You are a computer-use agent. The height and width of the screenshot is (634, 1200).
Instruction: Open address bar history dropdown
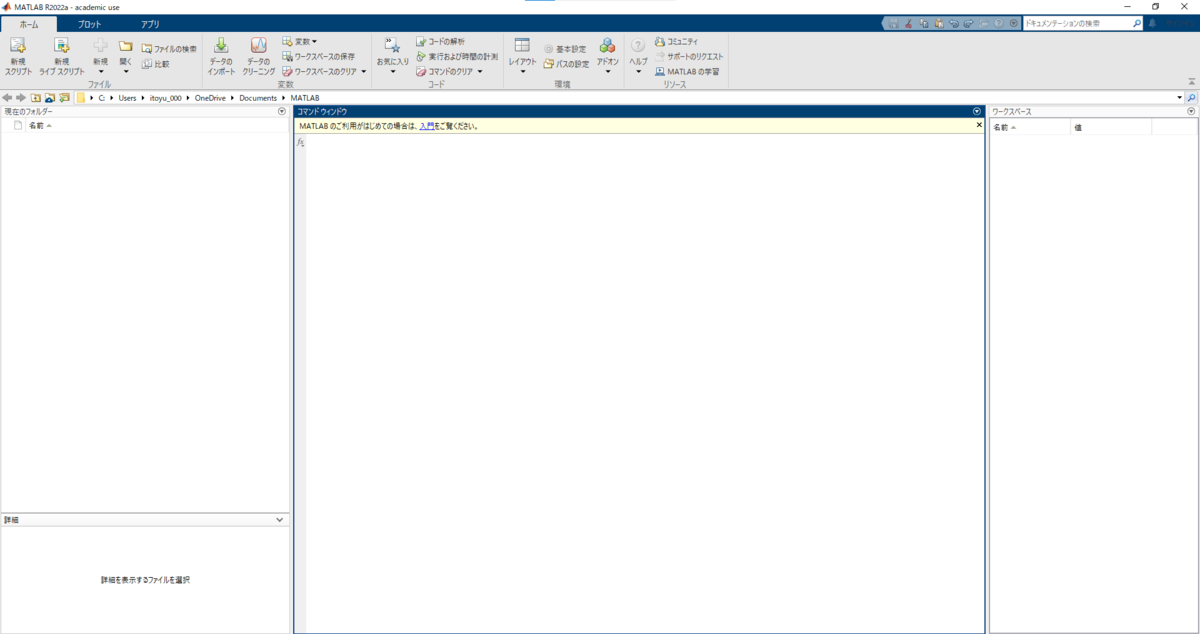(1179, 98)
